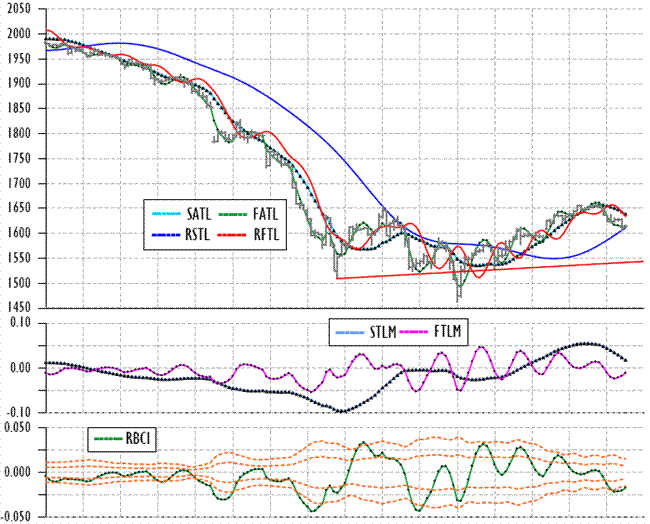This screenshot has height=524, width=650.
Task: Click the 0.10 axis label in STLM panel
Action: 21,323
